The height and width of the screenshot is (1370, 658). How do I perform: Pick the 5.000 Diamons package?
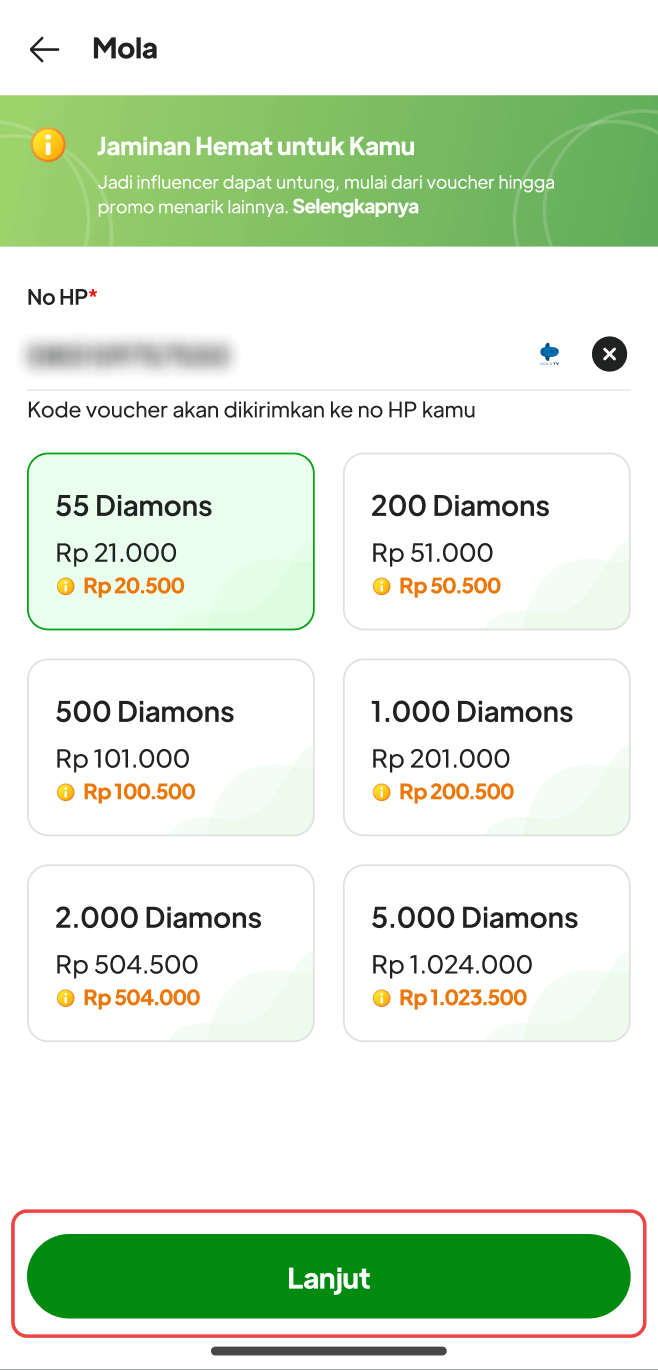point(487,953)
